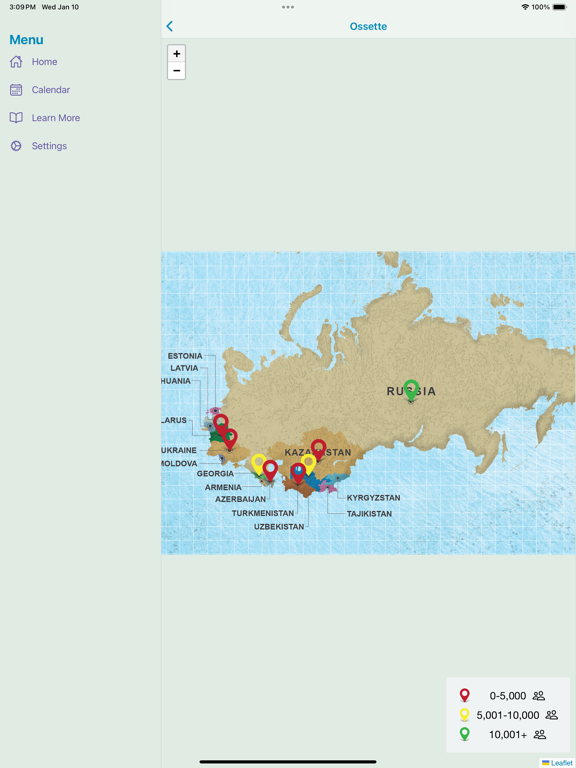The height and width of the screenshot is (768, 576).
Task: Click the UZBEKISTAN map label
Action: point(279,527)
